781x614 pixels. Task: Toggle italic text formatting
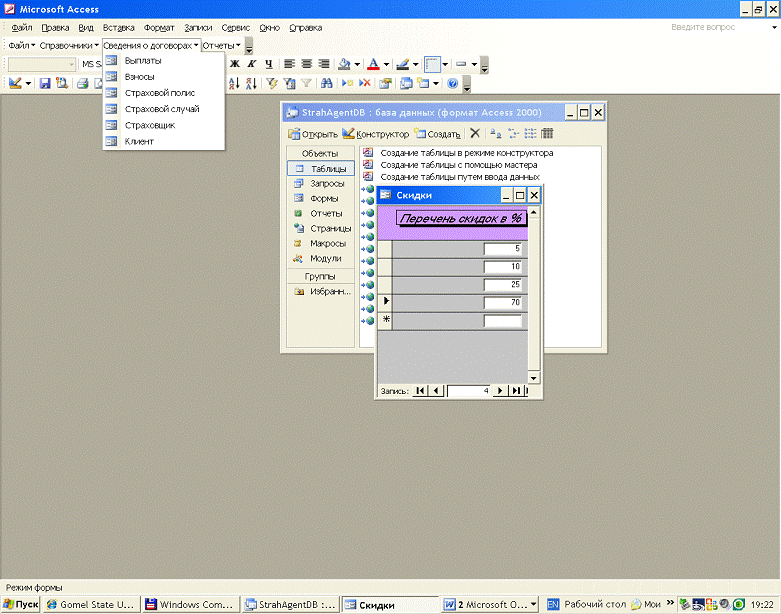pos(252,64)
